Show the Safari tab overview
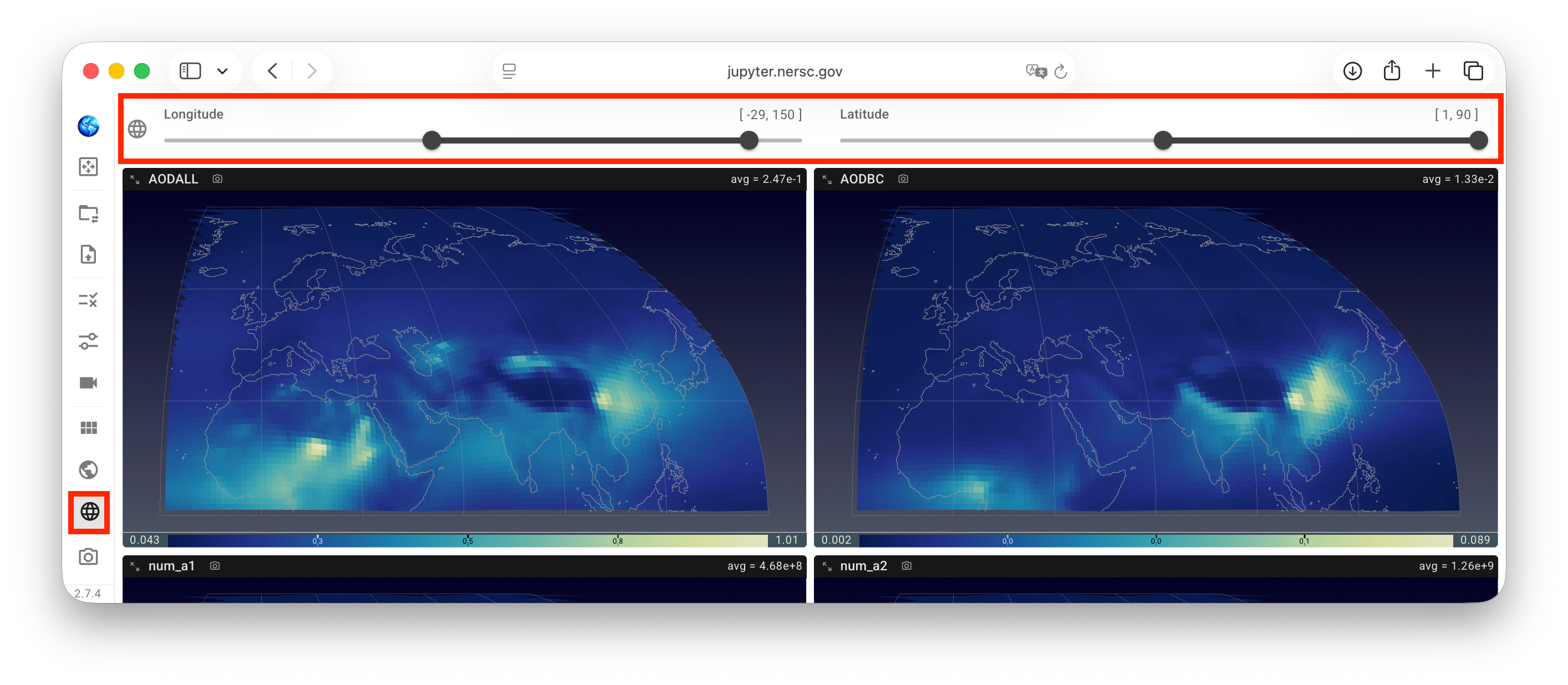The height and width of the screenshot is (685, 1568). (1473, 71)
